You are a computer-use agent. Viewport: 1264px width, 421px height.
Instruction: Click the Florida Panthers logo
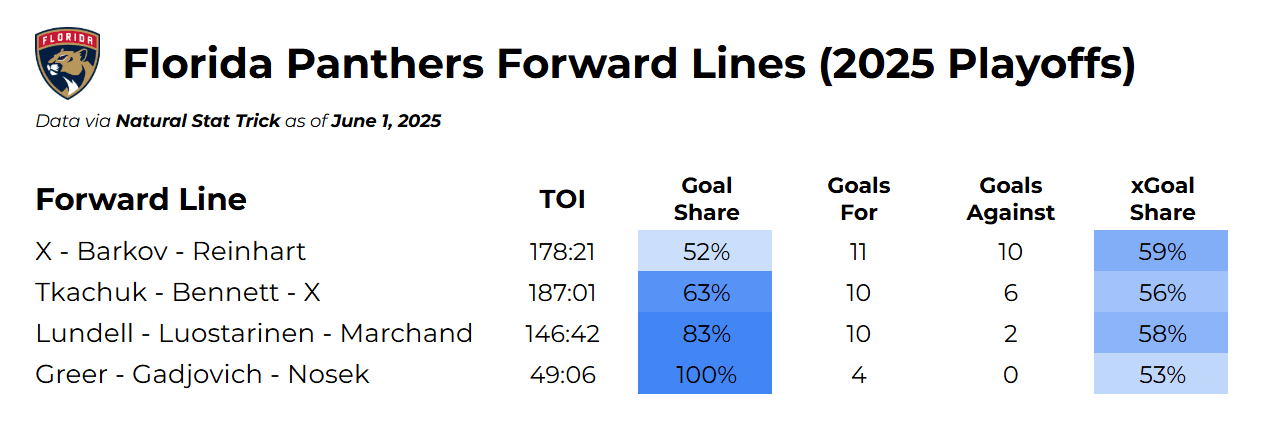(68, 63)
